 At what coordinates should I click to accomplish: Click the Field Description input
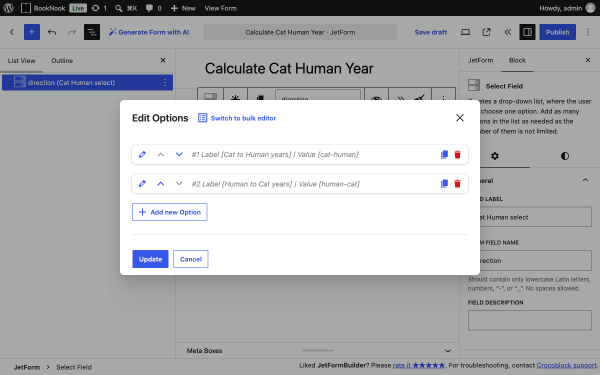click(x=530, y=320)
